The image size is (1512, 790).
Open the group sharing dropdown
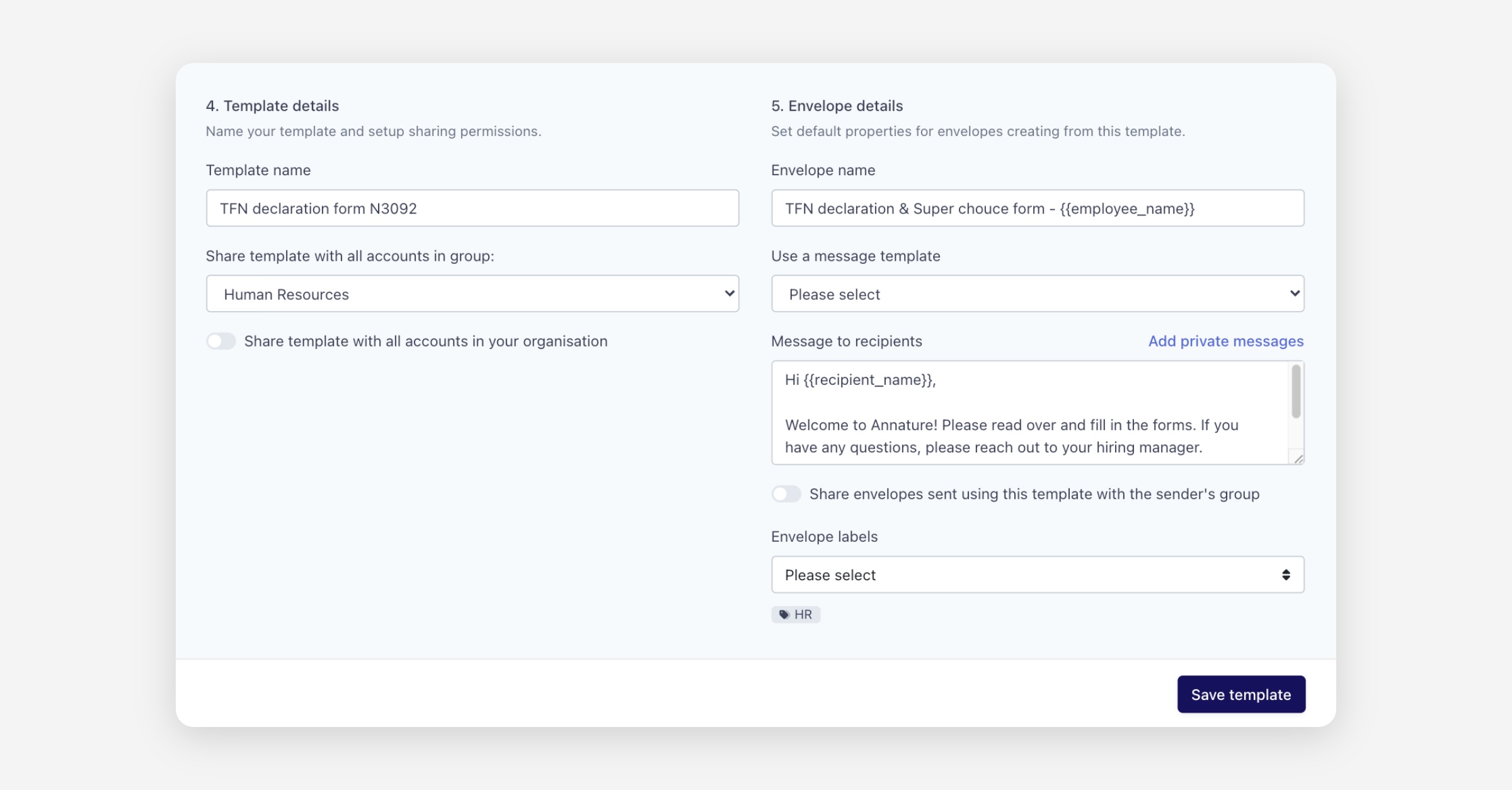pyautogui.click(x=471, y=294)
